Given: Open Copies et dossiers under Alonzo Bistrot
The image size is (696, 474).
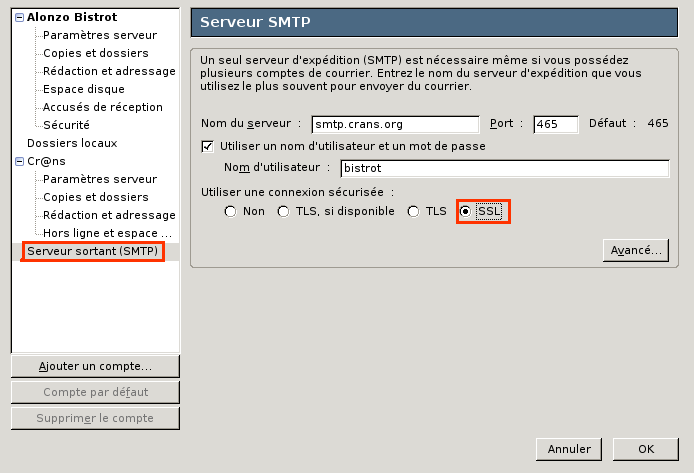Looking at the screenshot, I should (95, 53).
